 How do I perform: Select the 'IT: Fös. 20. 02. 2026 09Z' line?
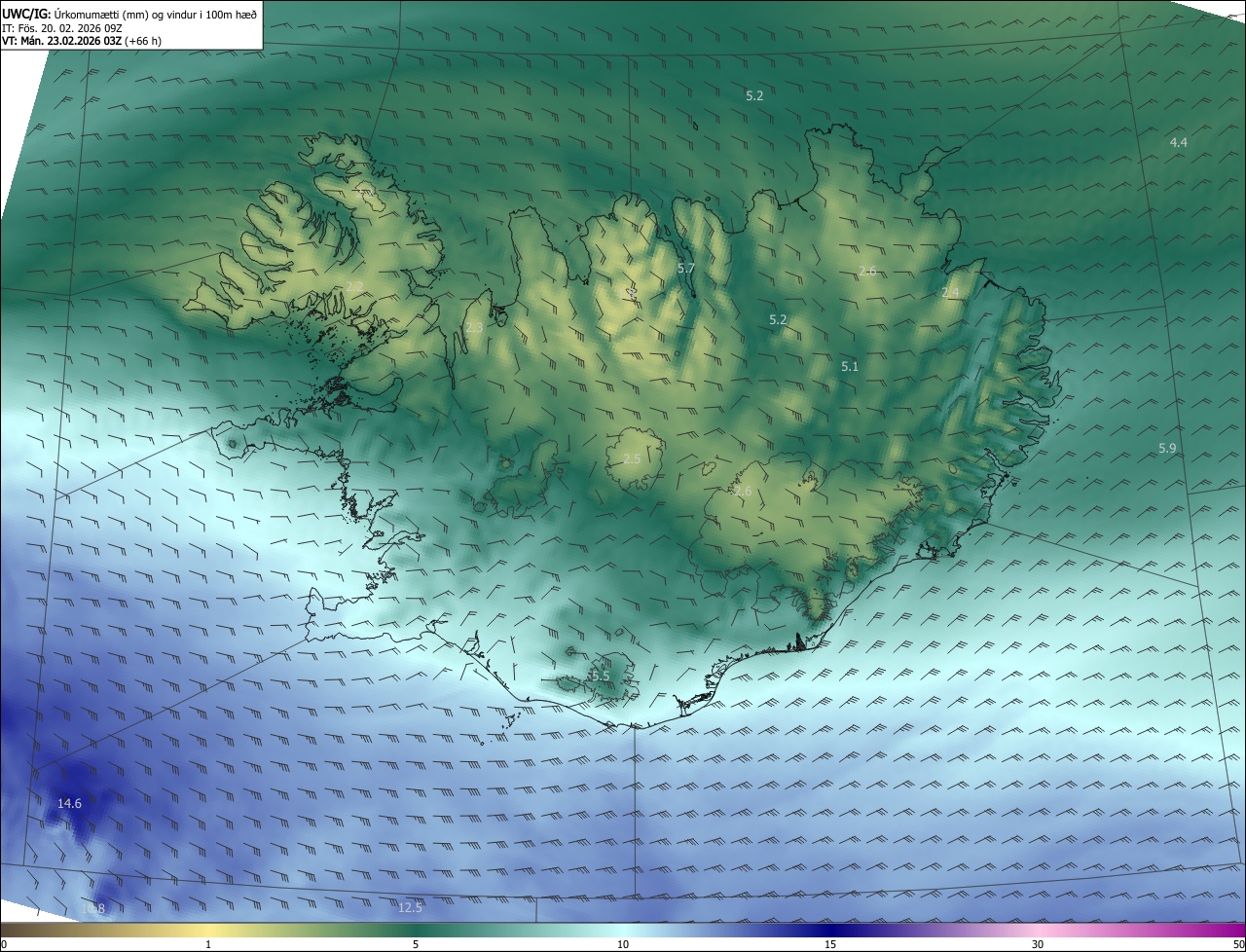click(62, 28)
